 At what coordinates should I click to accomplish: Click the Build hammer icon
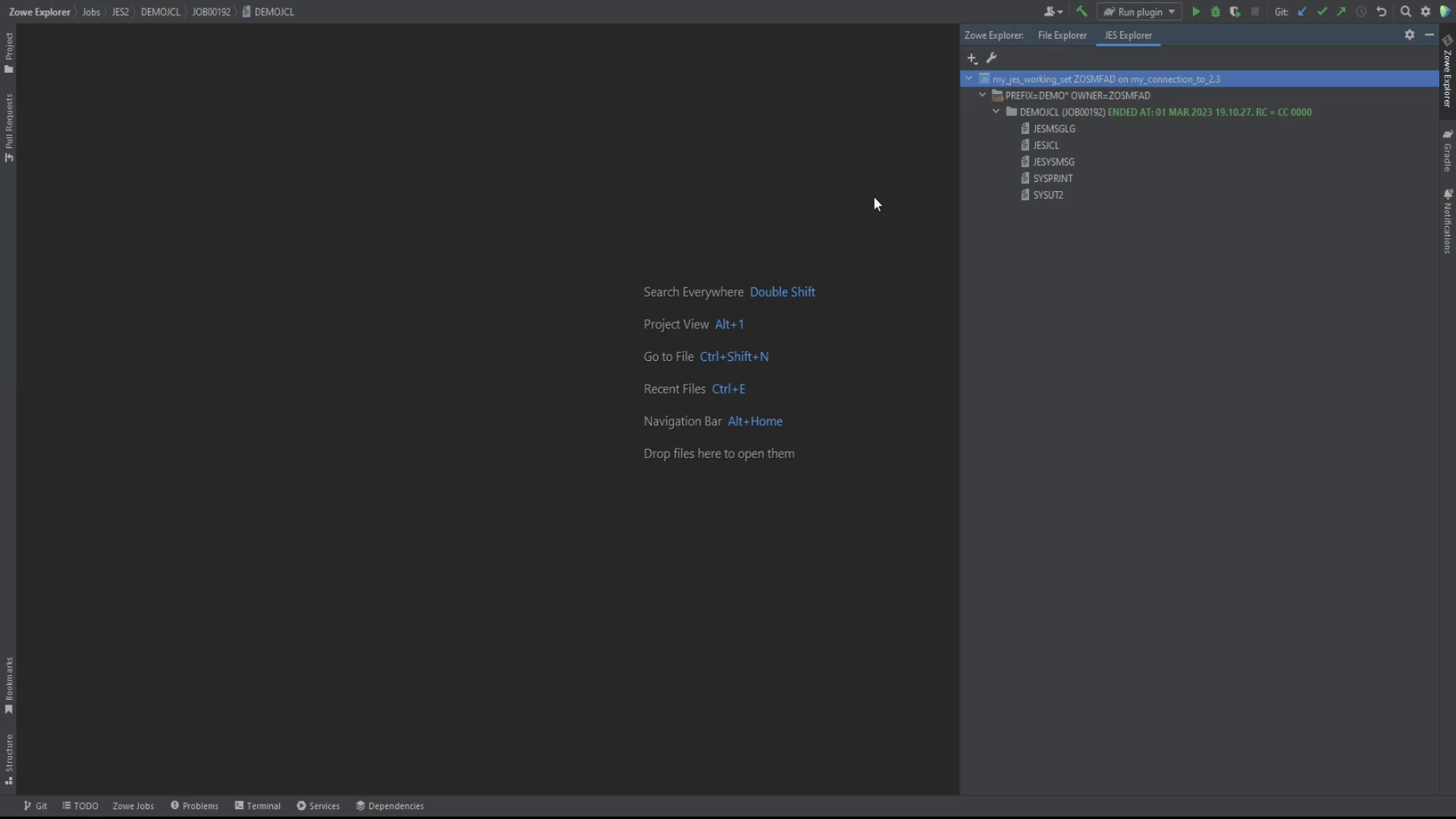coord(1081,12)
